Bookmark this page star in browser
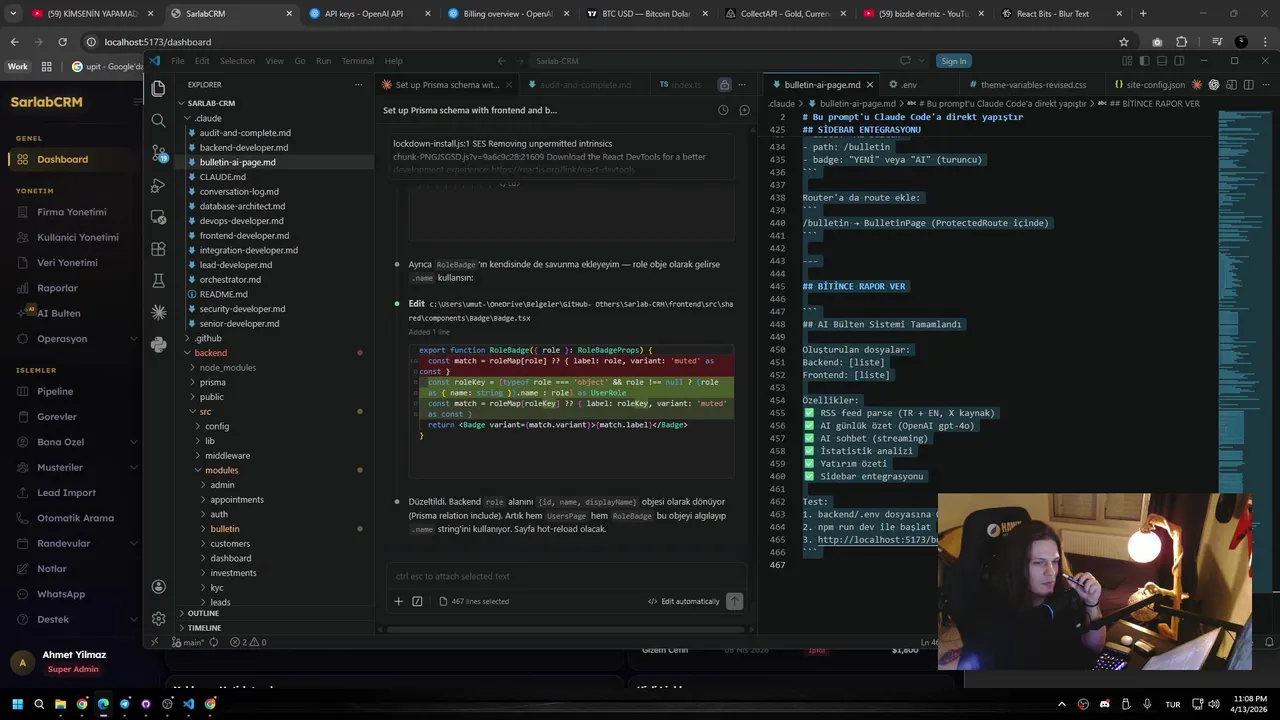This screenshot has height=720, width=1280. pos(1124,42)
